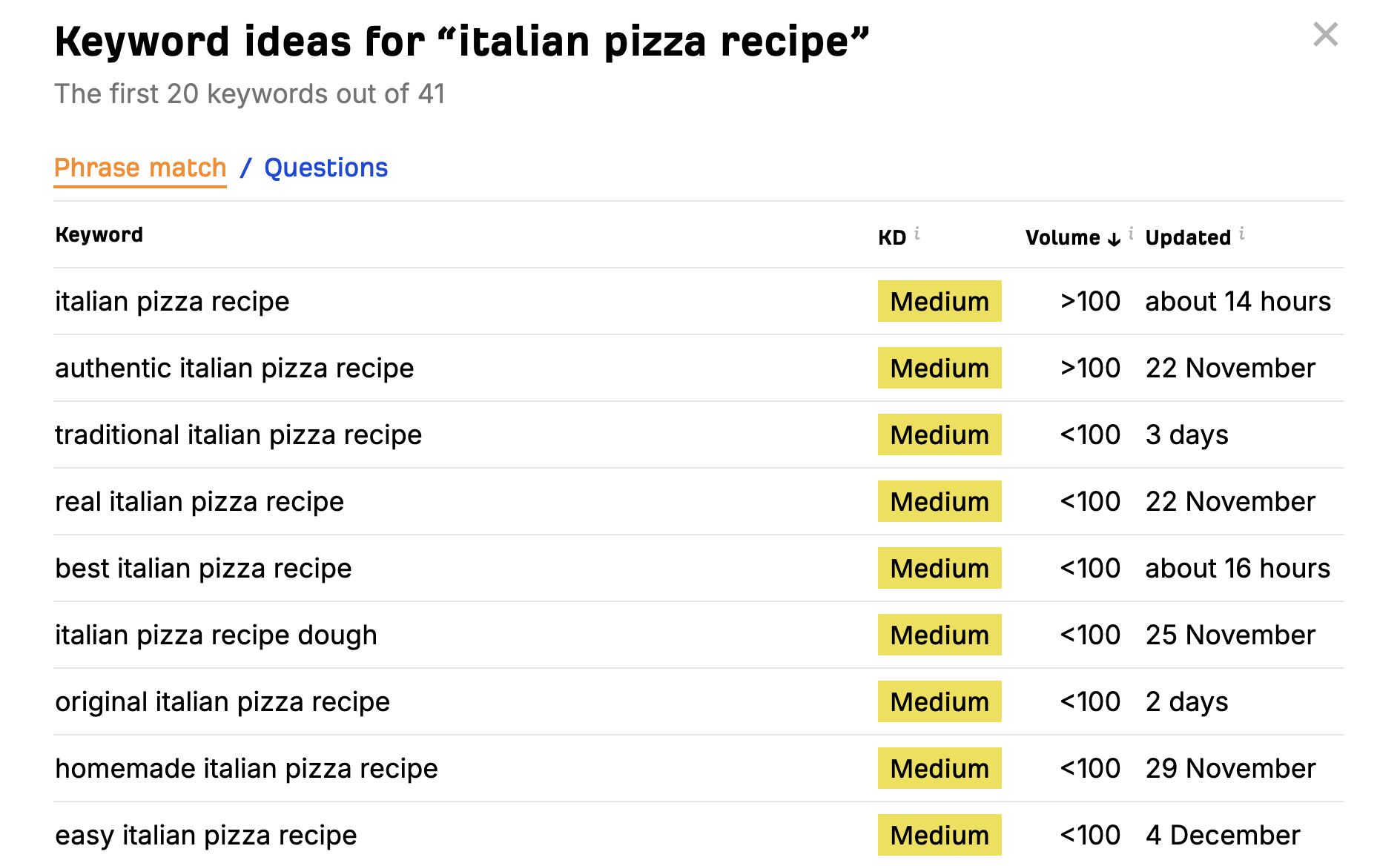1400x866 pixels.
Task: Open "best italian pizza recipe" keyword
Action: 203,568
